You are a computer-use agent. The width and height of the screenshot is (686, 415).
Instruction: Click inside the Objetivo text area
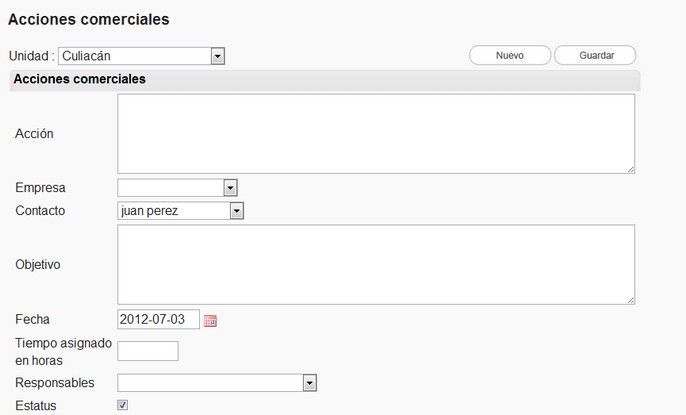376,264
